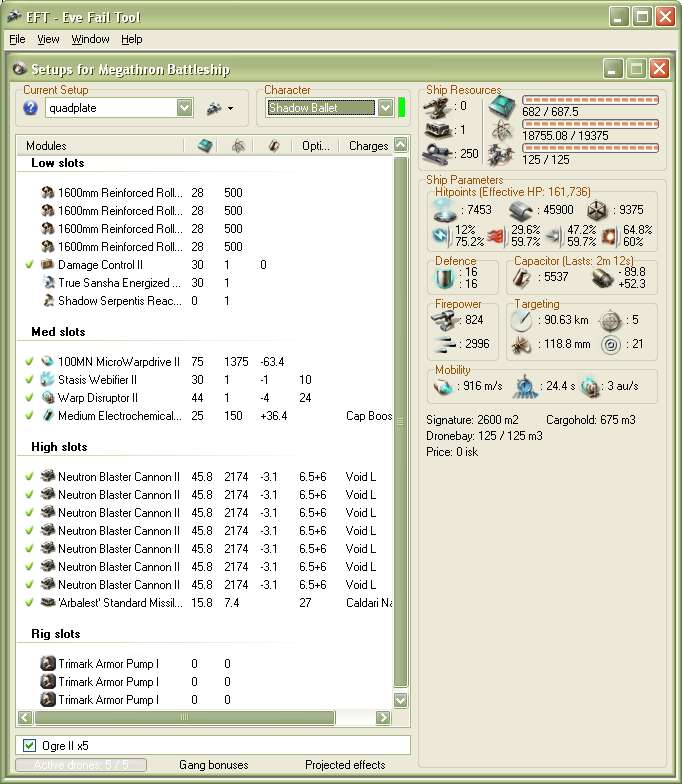The image size is (682, 784).
Task: Click the armor hitpoints icon showing 45900
Action: tap(520, 210)
